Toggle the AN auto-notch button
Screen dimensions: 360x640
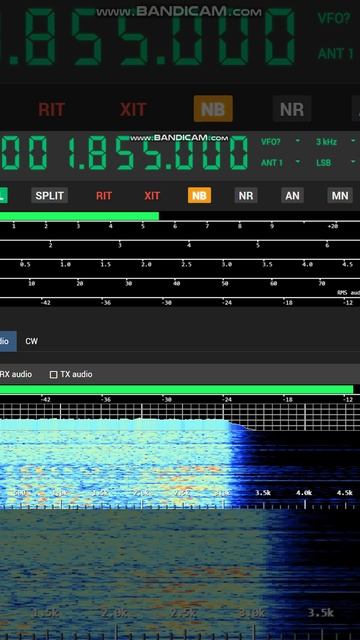(x=292, y=196)
